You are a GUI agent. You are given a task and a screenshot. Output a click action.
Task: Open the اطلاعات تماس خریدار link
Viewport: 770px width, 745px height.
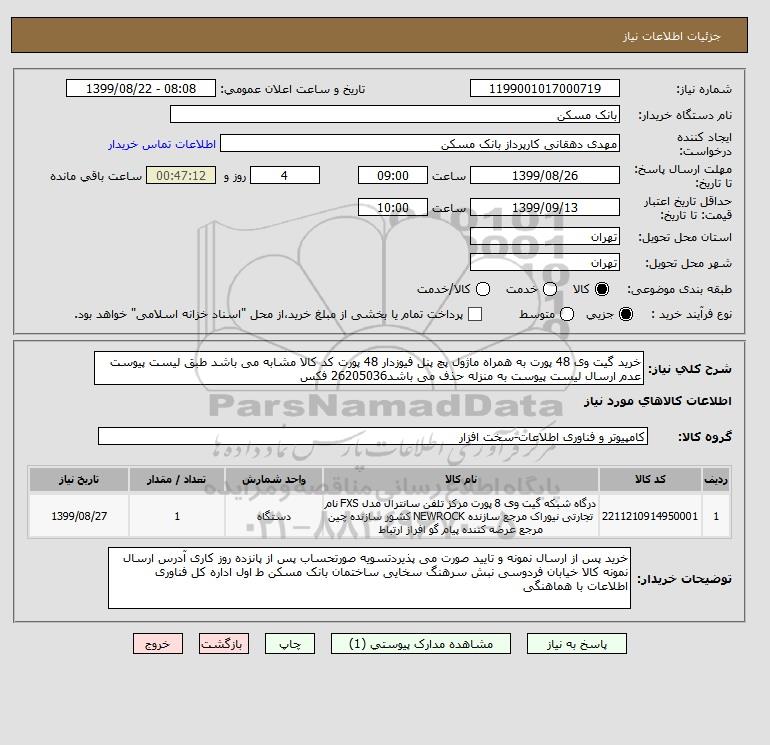pyautogui.click(x=162, y=144)
